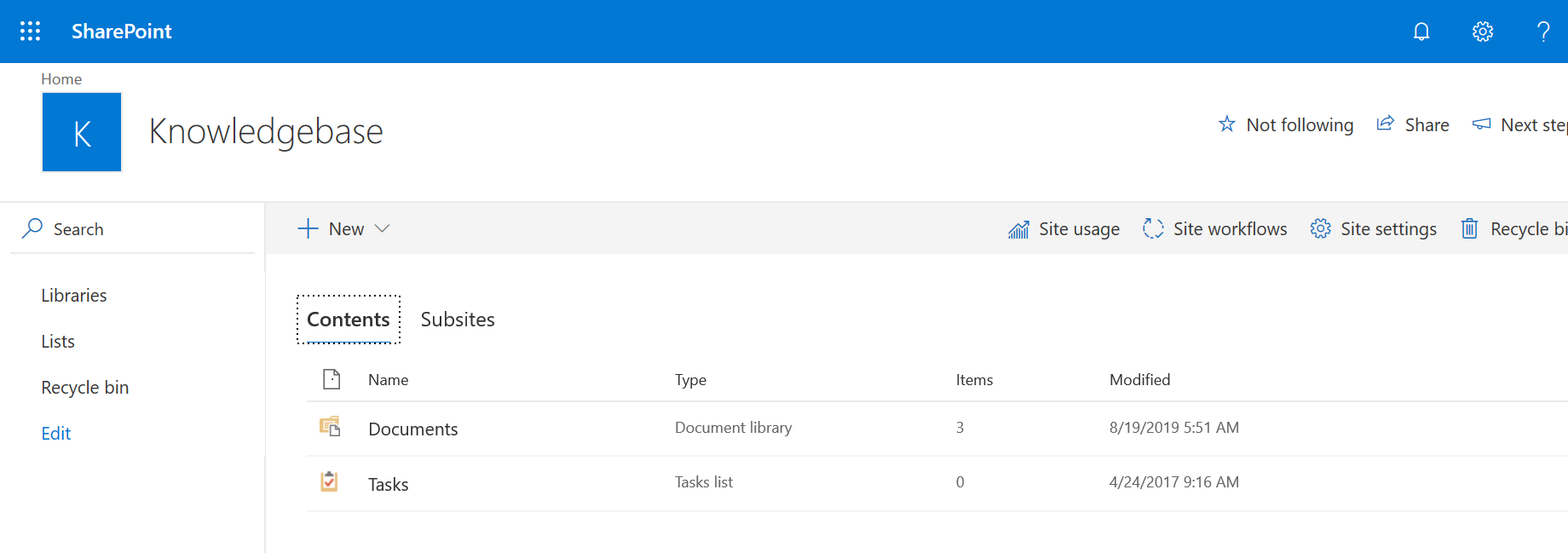1568x553 pixels.
Task: Select the Contents tab
Action: click(x=349, y=320)
